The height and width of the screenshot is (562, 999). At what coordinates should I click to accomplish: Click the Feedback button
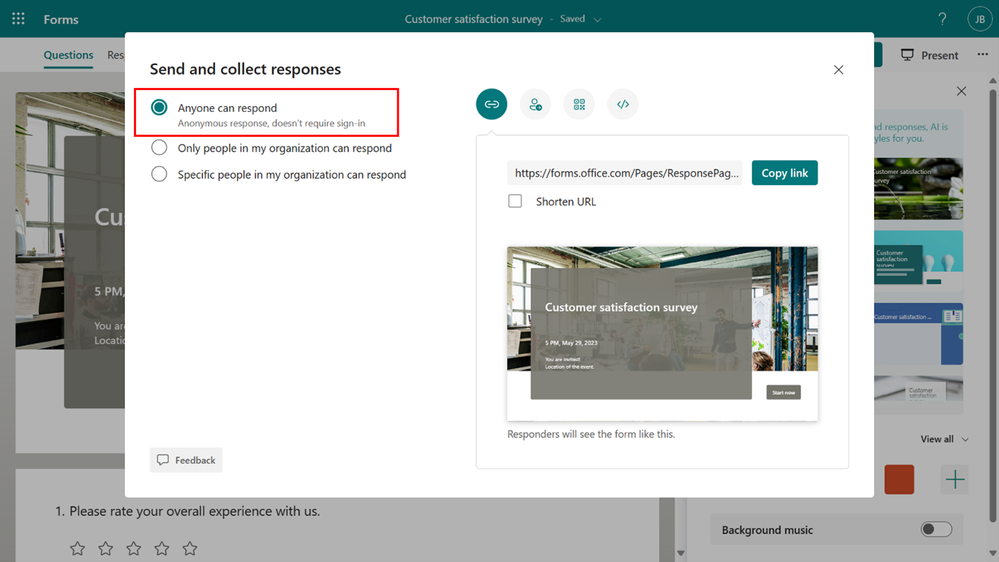[186, 460]
